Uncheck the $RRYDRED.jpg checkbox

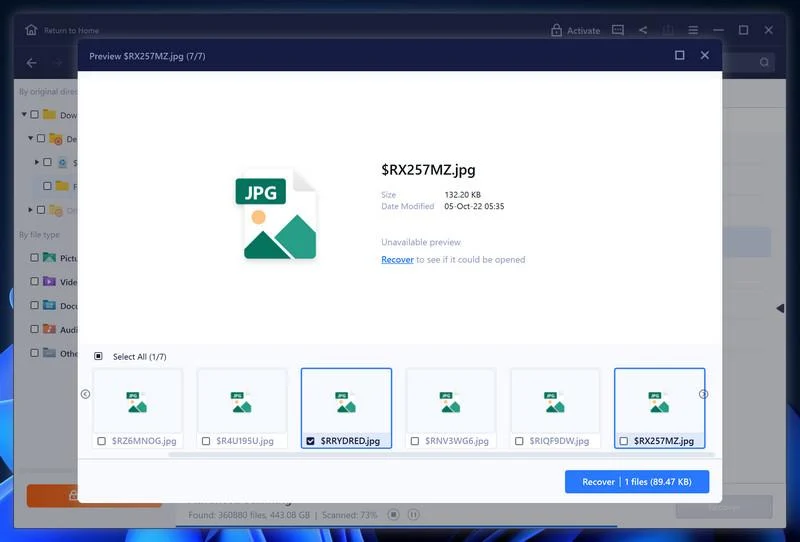[310, 441]
